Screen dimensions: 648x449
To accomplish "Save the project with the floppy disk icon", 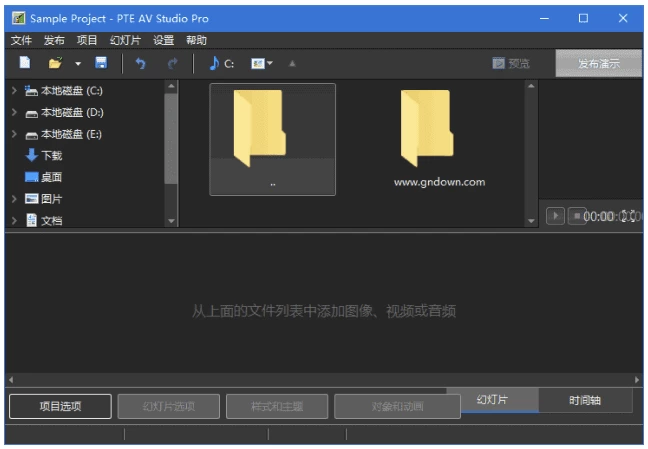I will [101, 63].
